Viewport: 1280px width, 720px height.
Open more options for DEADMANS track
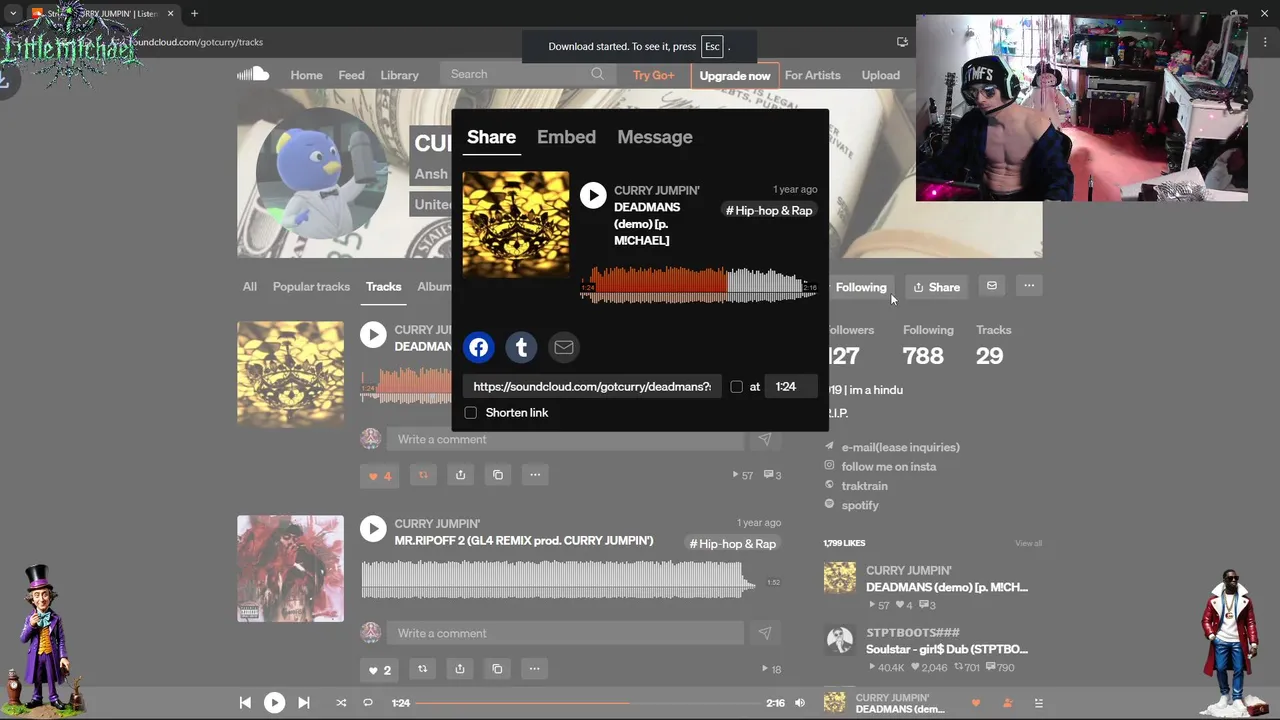coord(535,475)
